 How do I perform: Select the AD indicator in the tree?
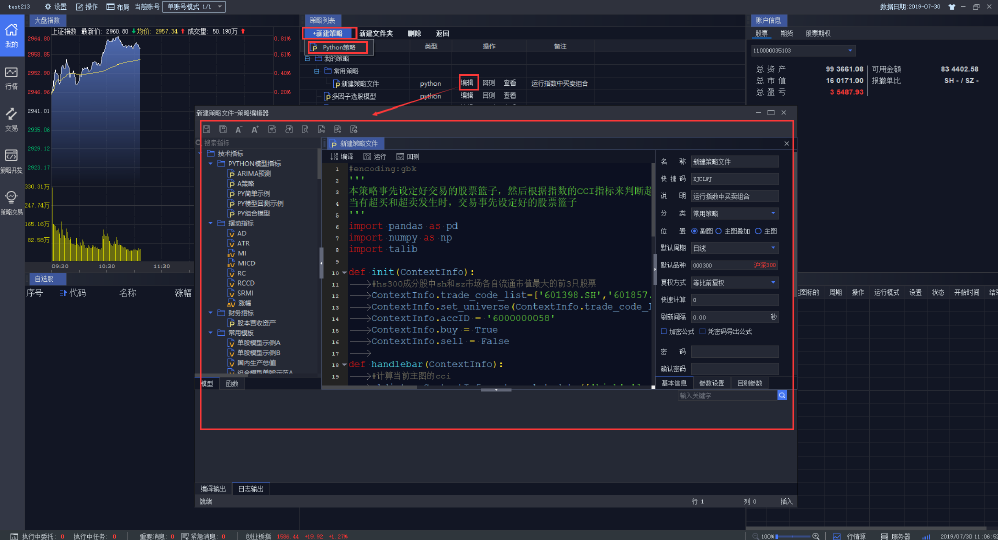[237, 233]
